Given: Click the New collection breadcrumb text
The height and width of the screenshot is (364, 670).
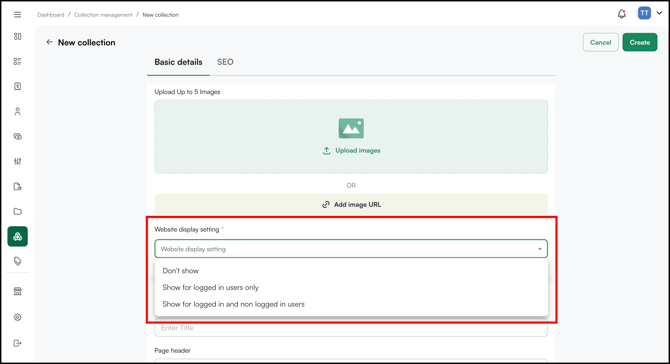Looking at the screenshot, I should pos(161,15).
